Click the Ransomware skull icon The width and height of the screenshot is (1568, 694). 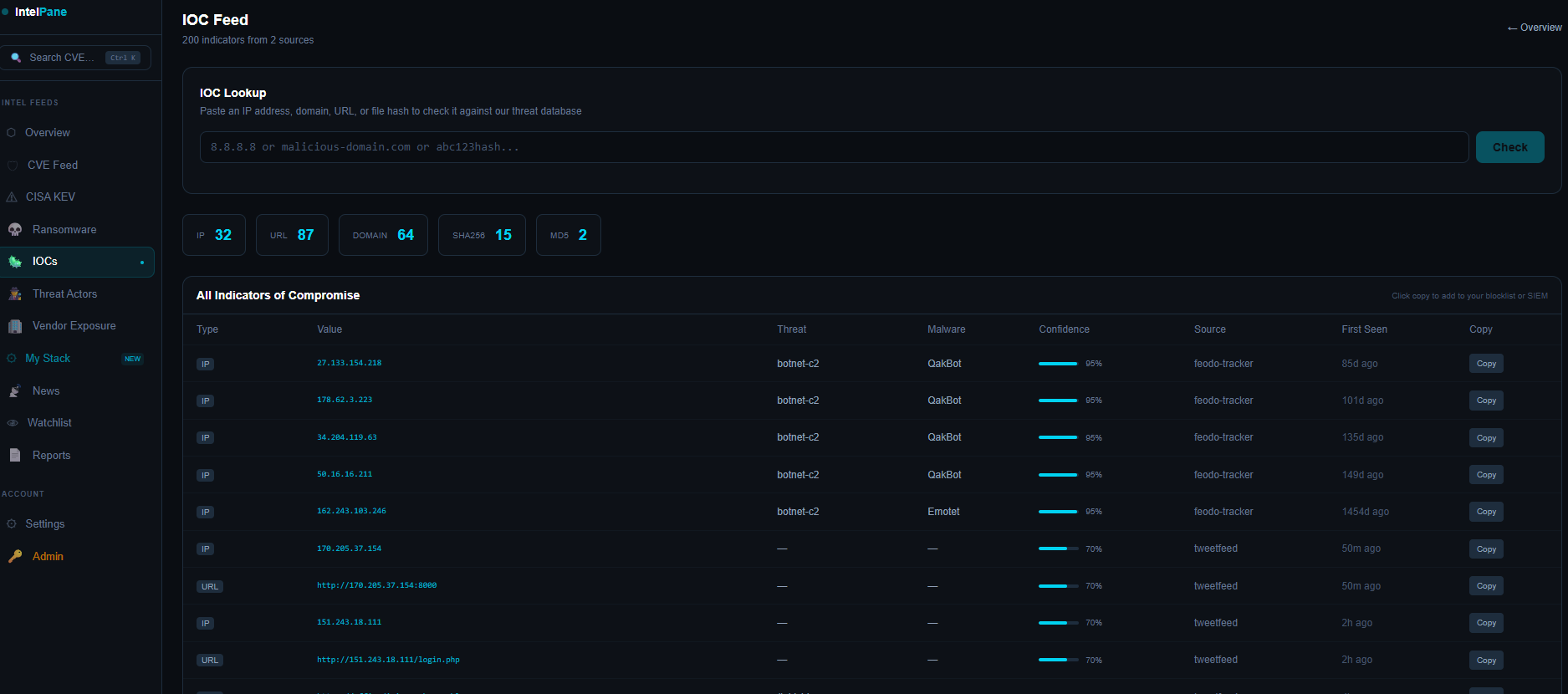coord(15,229)
